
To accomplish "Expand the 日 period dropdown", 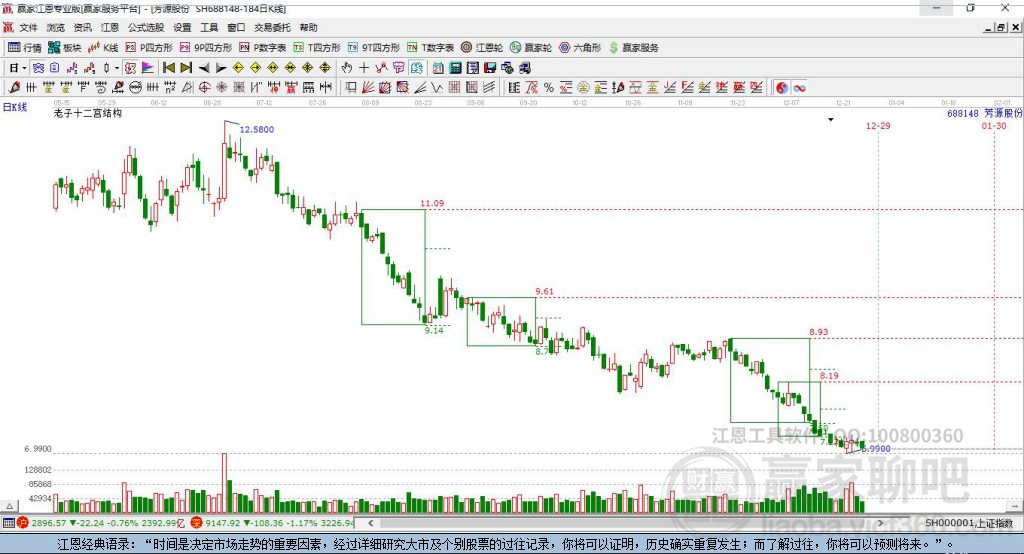I will [24, 68].
